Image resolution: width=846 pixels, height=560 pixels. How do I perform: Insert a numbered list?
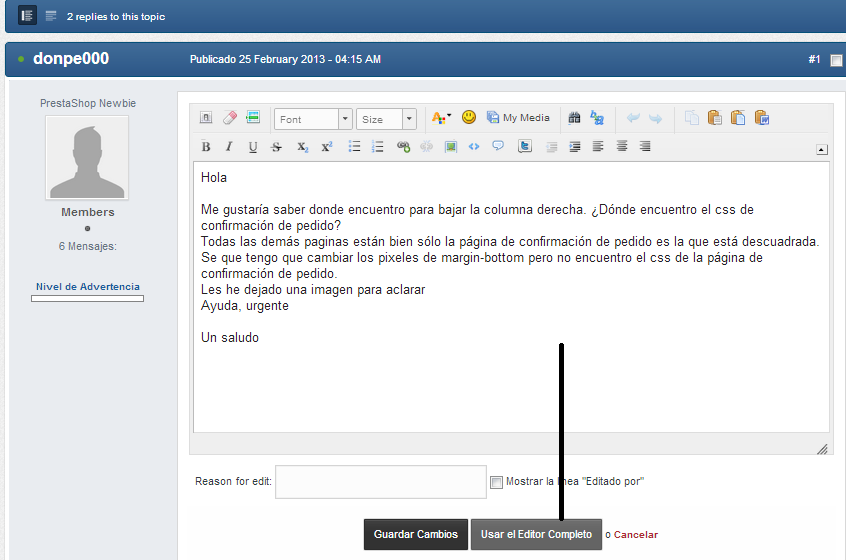[378, 146]
